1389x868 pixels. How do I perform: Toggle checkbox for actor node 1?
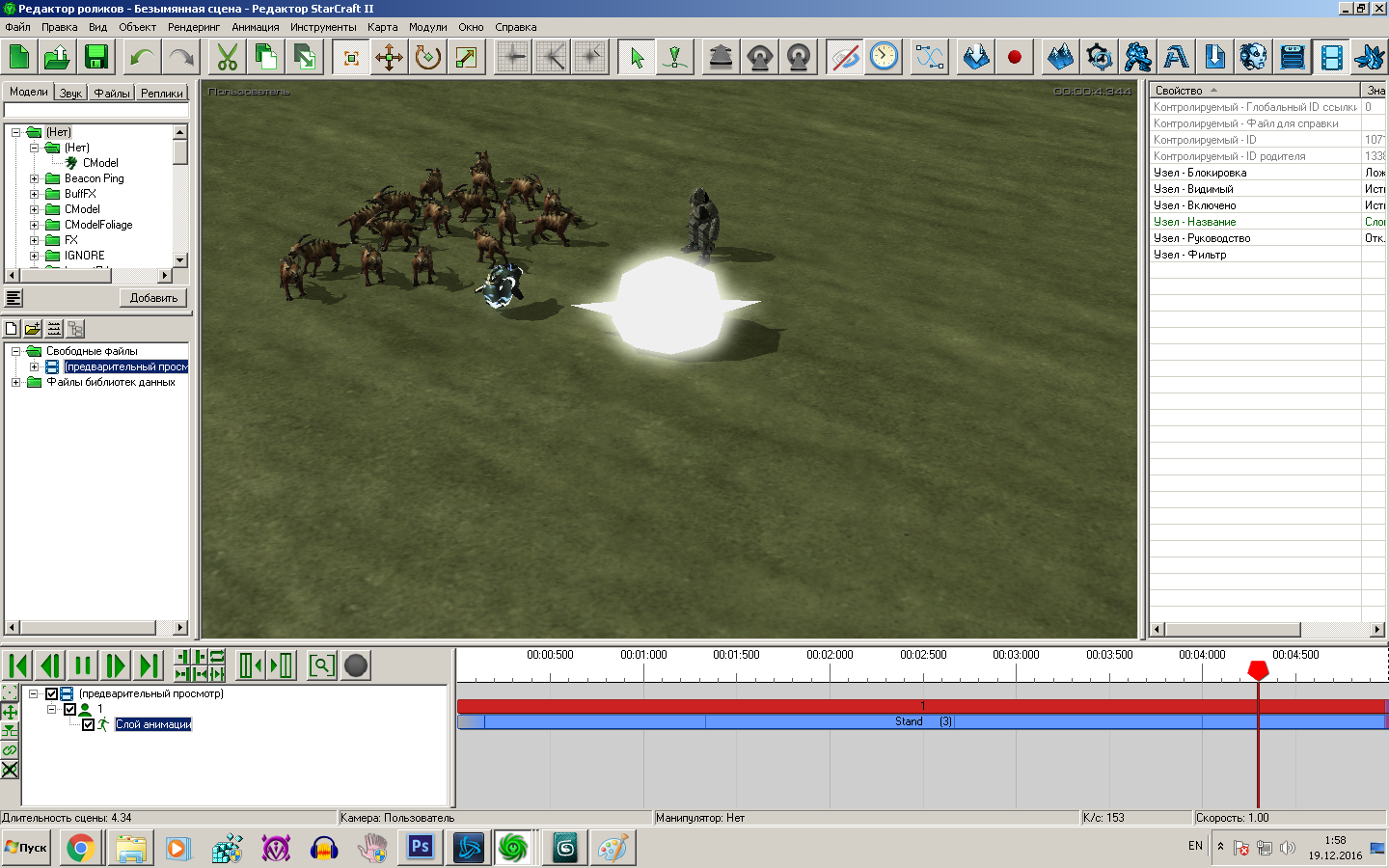[70, 709]
